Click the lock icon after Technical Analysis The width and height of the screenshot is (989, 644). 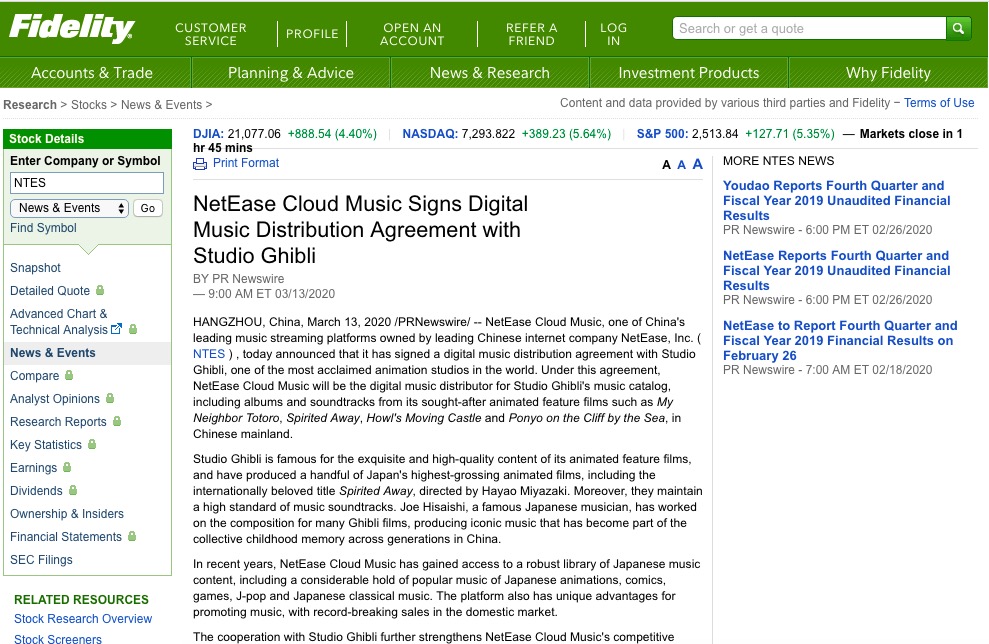click(132, 329)
